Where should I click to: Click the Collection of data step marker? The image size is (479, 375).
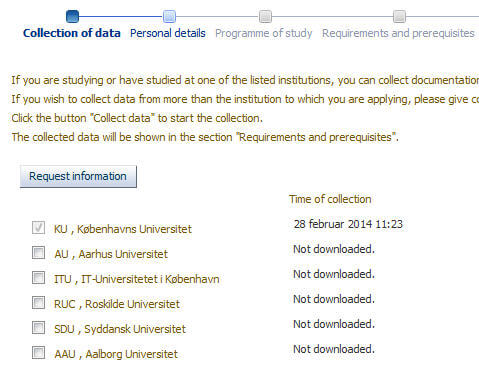pos(72,16)
